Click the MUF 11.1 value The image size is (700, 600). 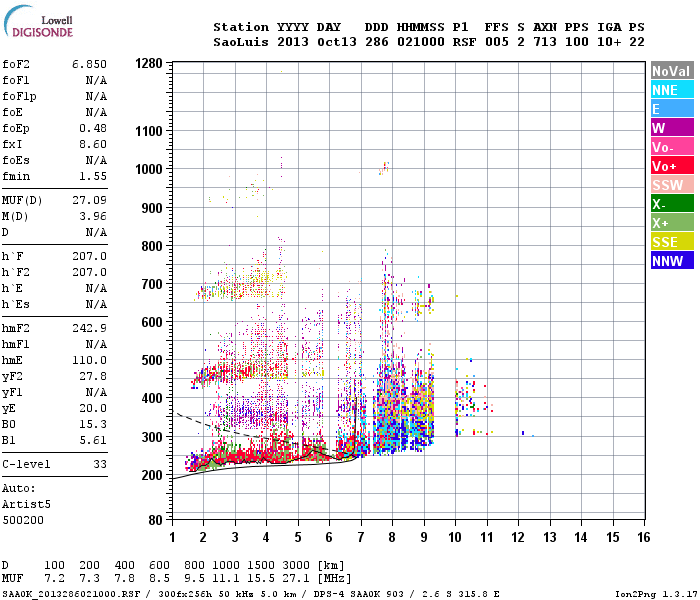(x=226, y=578)
